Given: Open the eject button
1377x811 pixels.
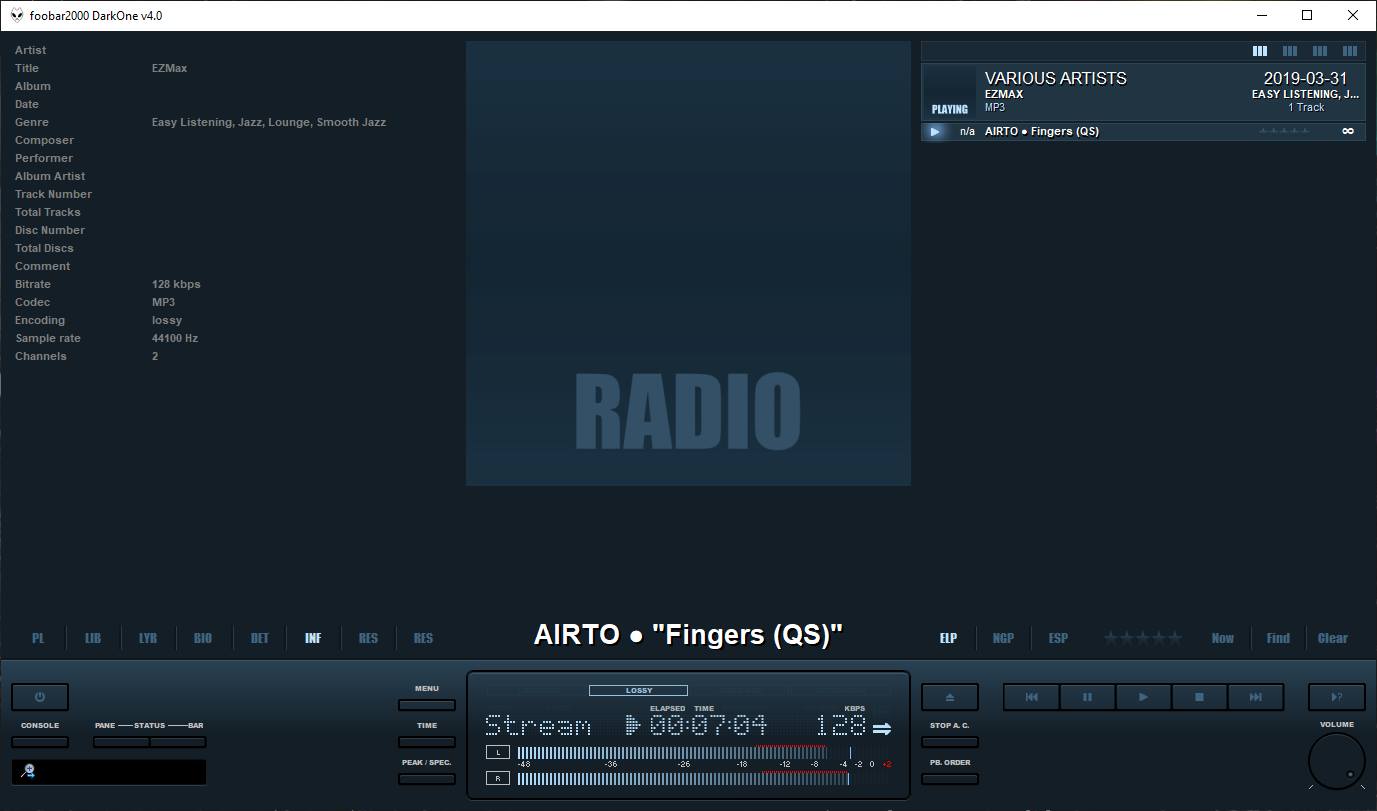Looking at the screenshot, I should pos(949,697).
